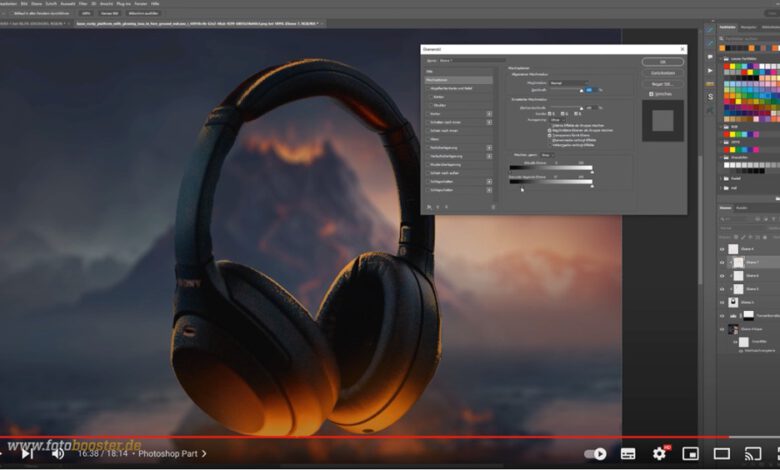Viewport: 780px width, 470px height.
Task: Mute the video using the speaker icon
Action: (58, 453)
